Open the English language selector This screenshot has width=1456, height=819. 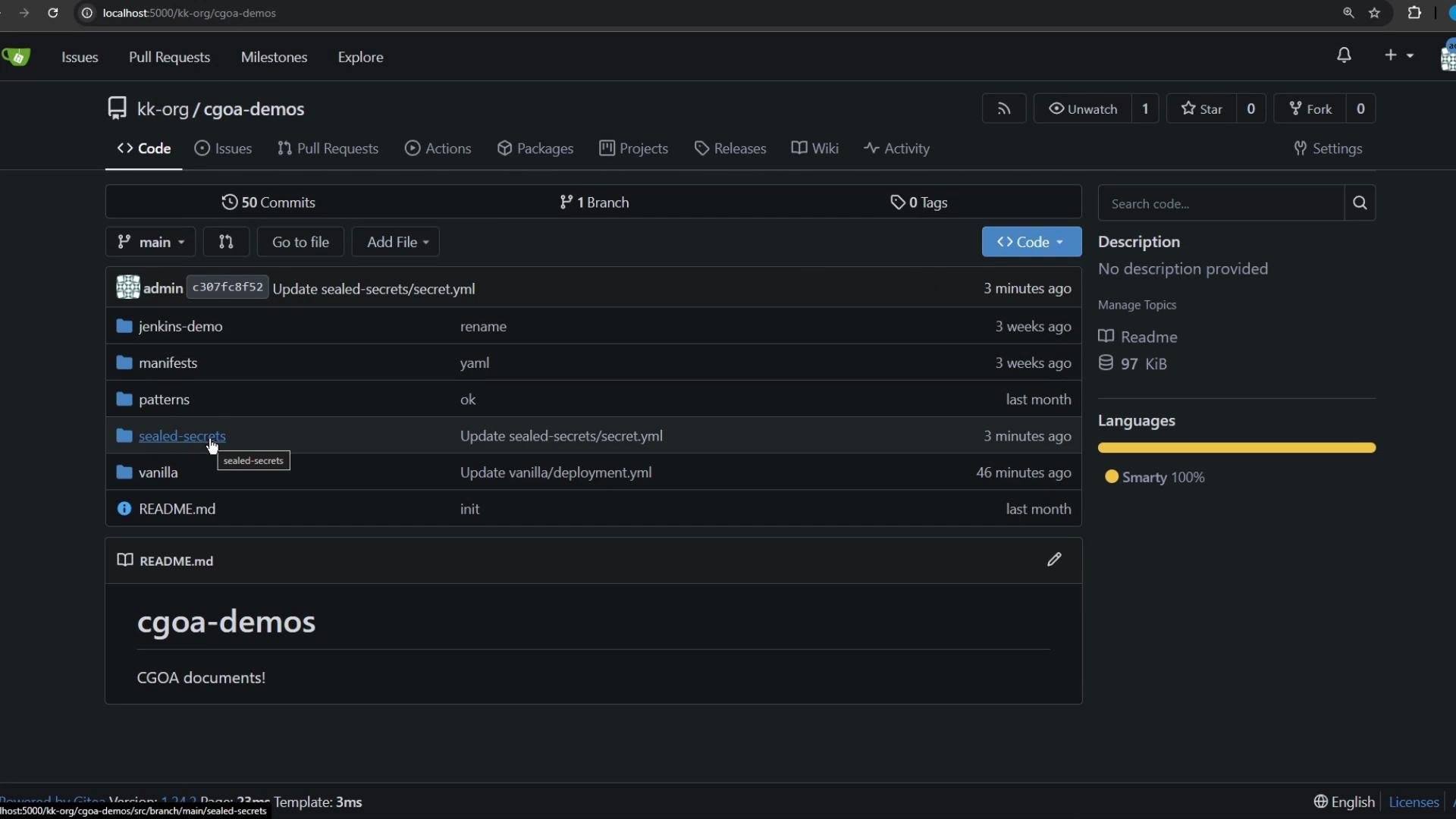point(1345,802)
